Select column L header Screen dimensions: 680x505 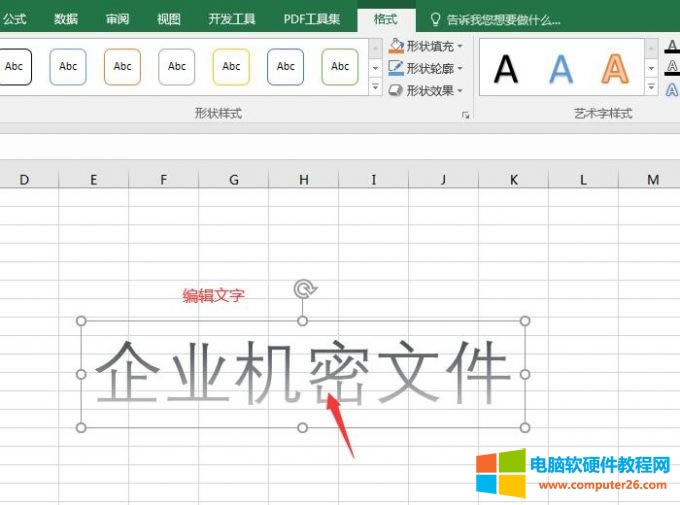coord(583,179)
